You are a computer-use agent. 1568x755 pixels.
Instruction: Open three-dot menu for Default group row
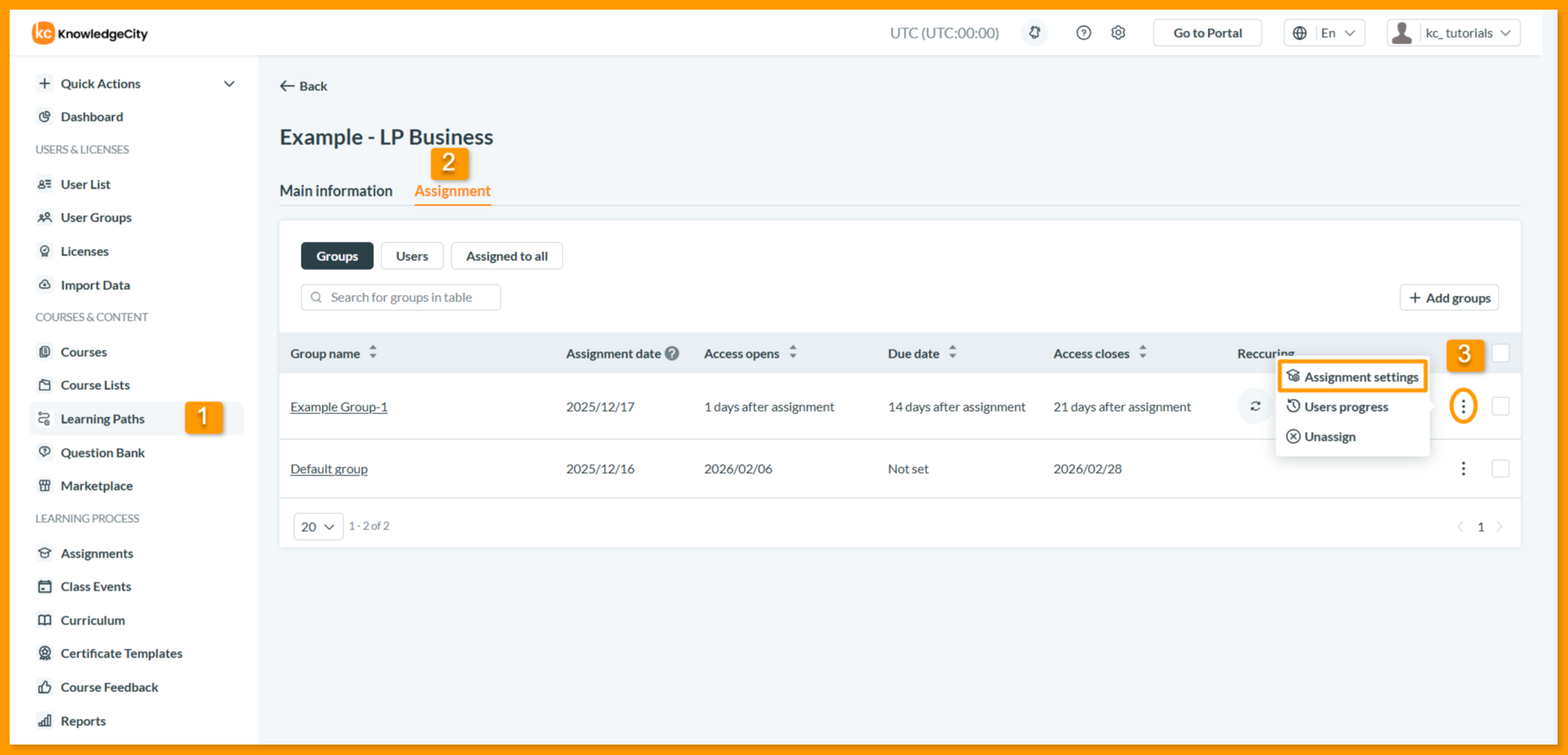coord(1463,468)
